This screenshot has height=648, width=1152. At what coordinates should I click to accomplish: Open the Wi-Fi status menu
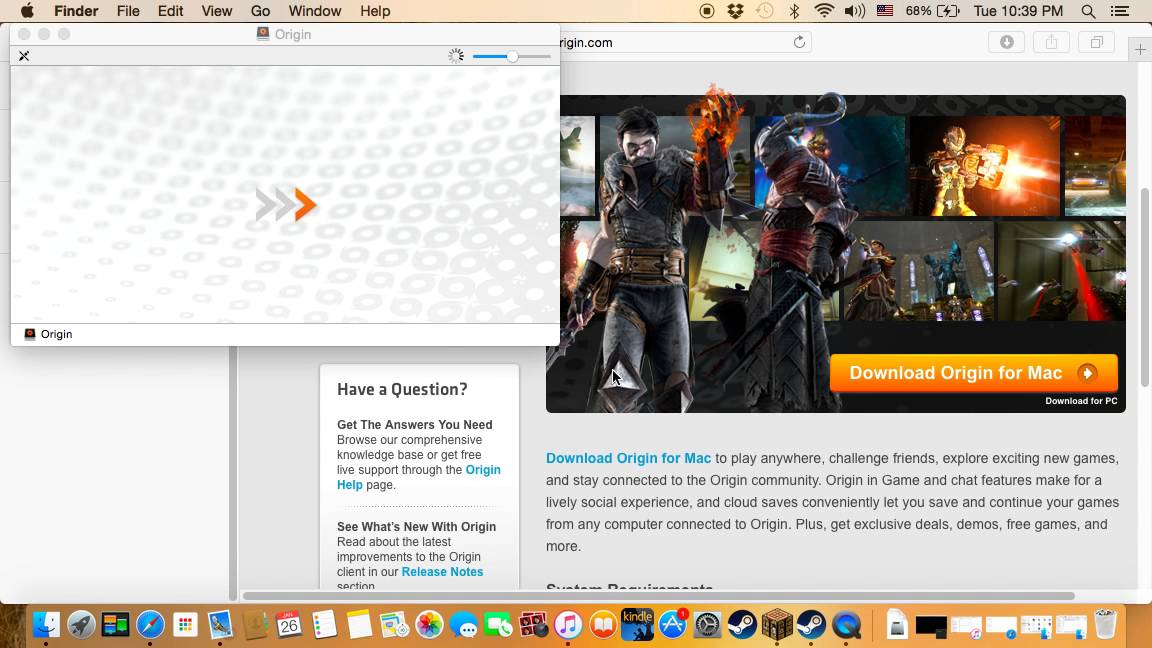pos(824,11)
